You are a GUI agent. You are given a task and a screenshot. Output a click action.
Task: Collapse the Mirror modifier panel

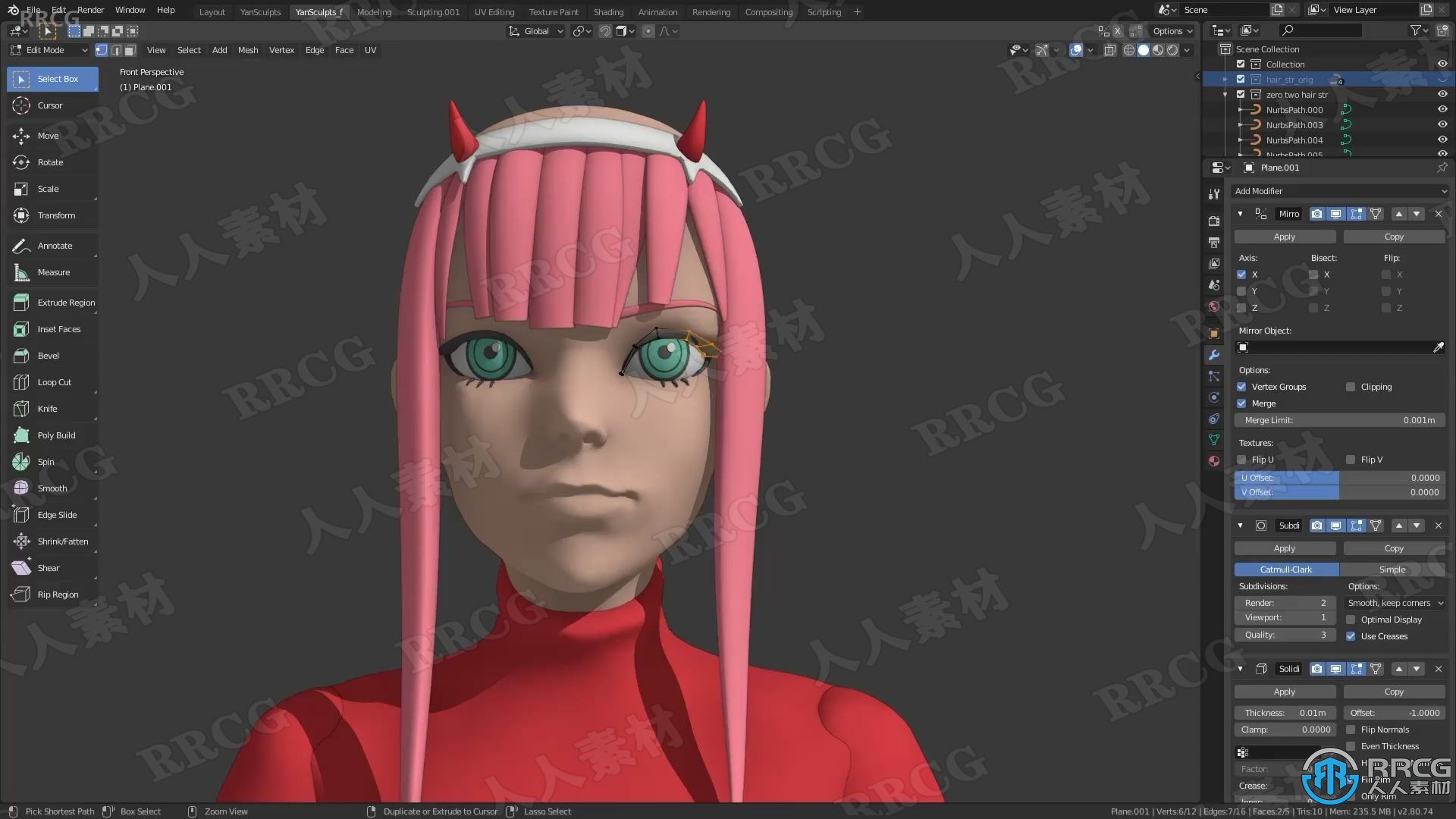(1241, 214)
